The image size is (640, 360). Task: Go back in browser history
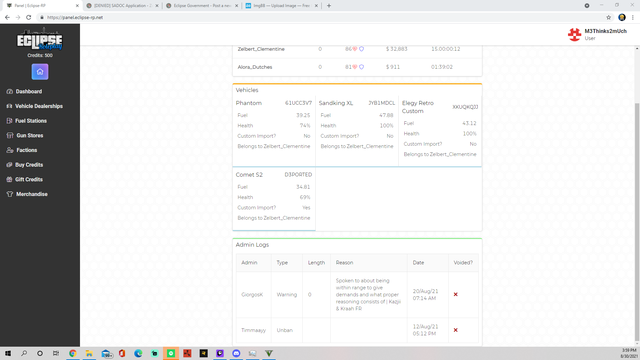point(7,17)
